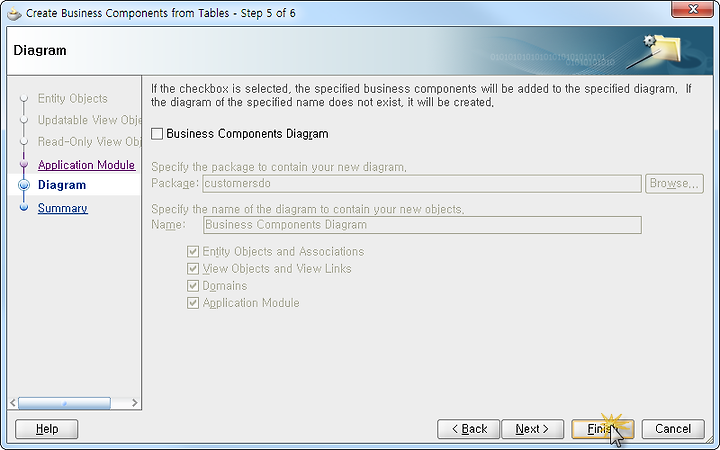Screen dimensions: 720x450
Task: Click the Next button
Action: click(x=533, y=429)
